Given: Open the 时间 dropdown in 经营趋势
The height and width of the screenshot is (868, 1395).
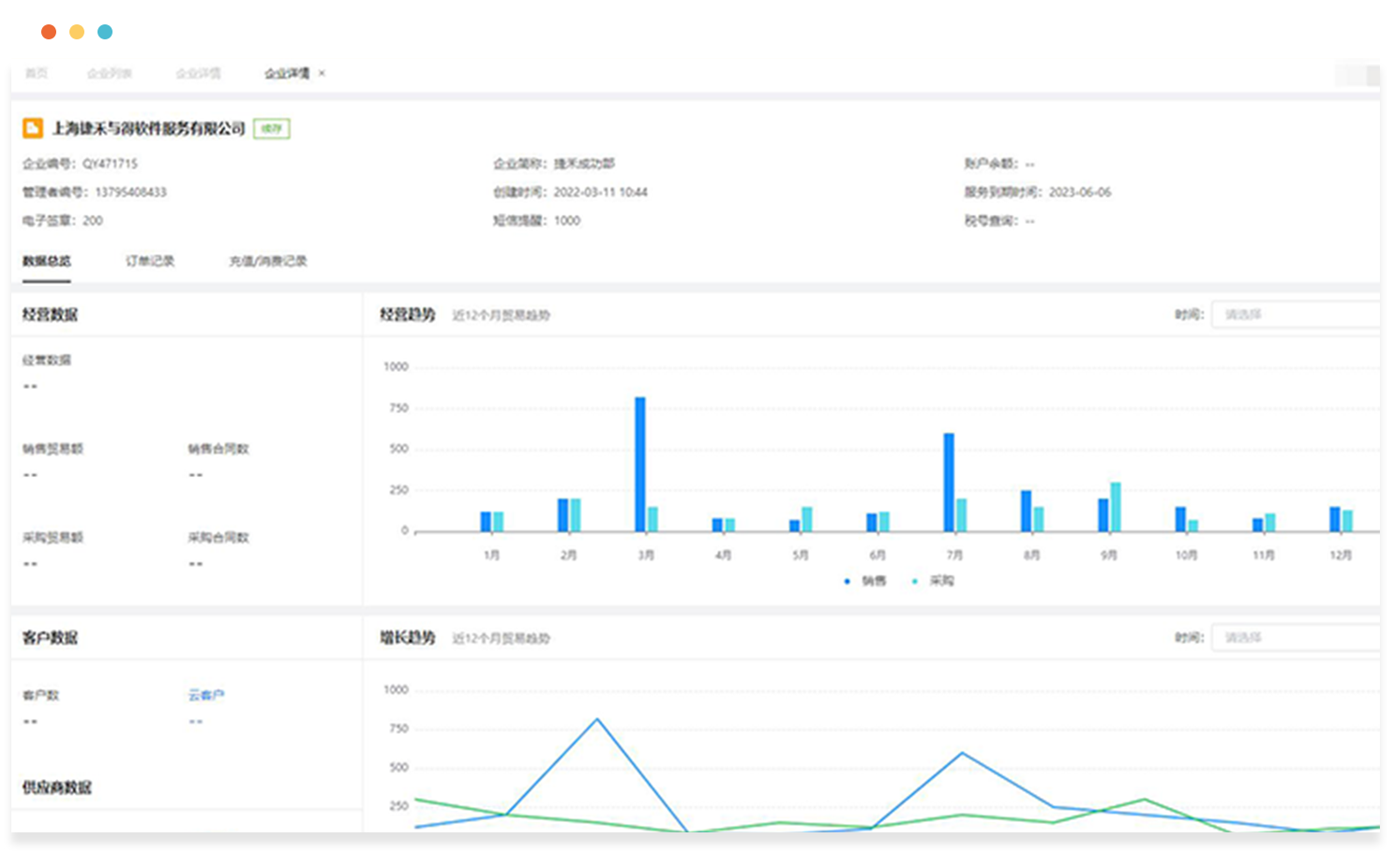Looking at the screenshot, I should 1296,314.
